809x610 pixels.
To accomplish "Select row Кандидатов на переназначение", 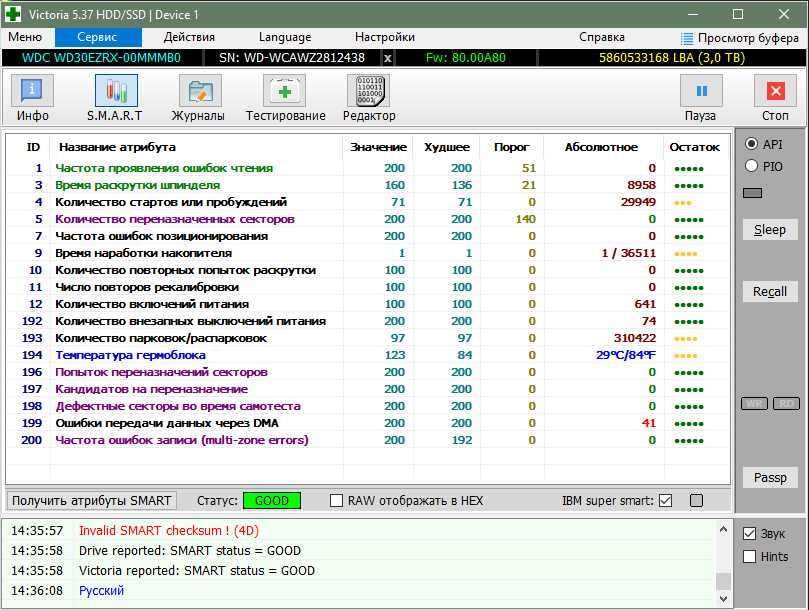I will click(368, 389).
